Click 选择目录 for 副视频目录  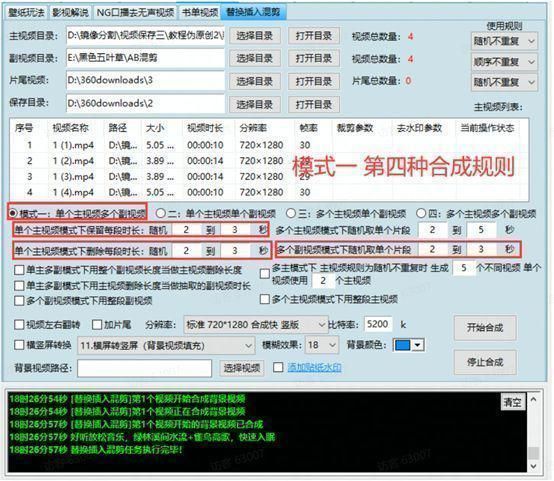coord(254,58)
